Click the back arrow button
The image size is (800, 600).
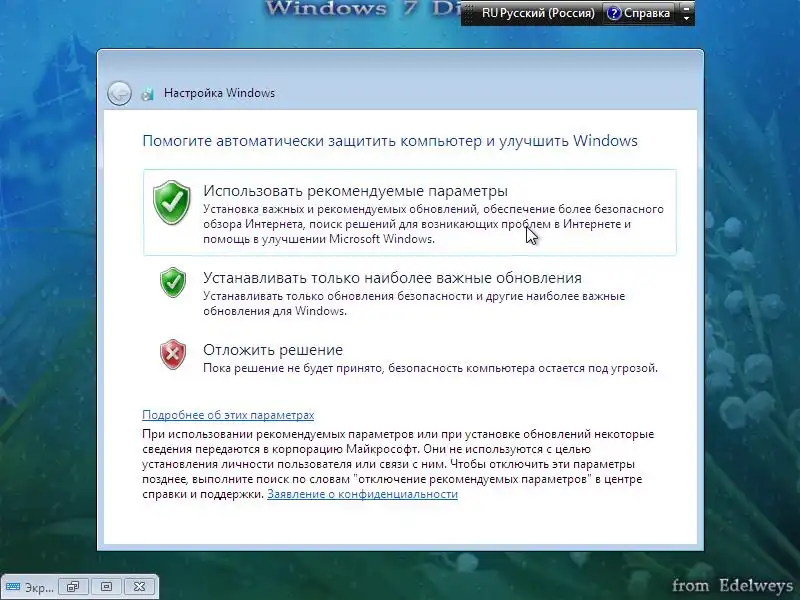click(119, 93)
